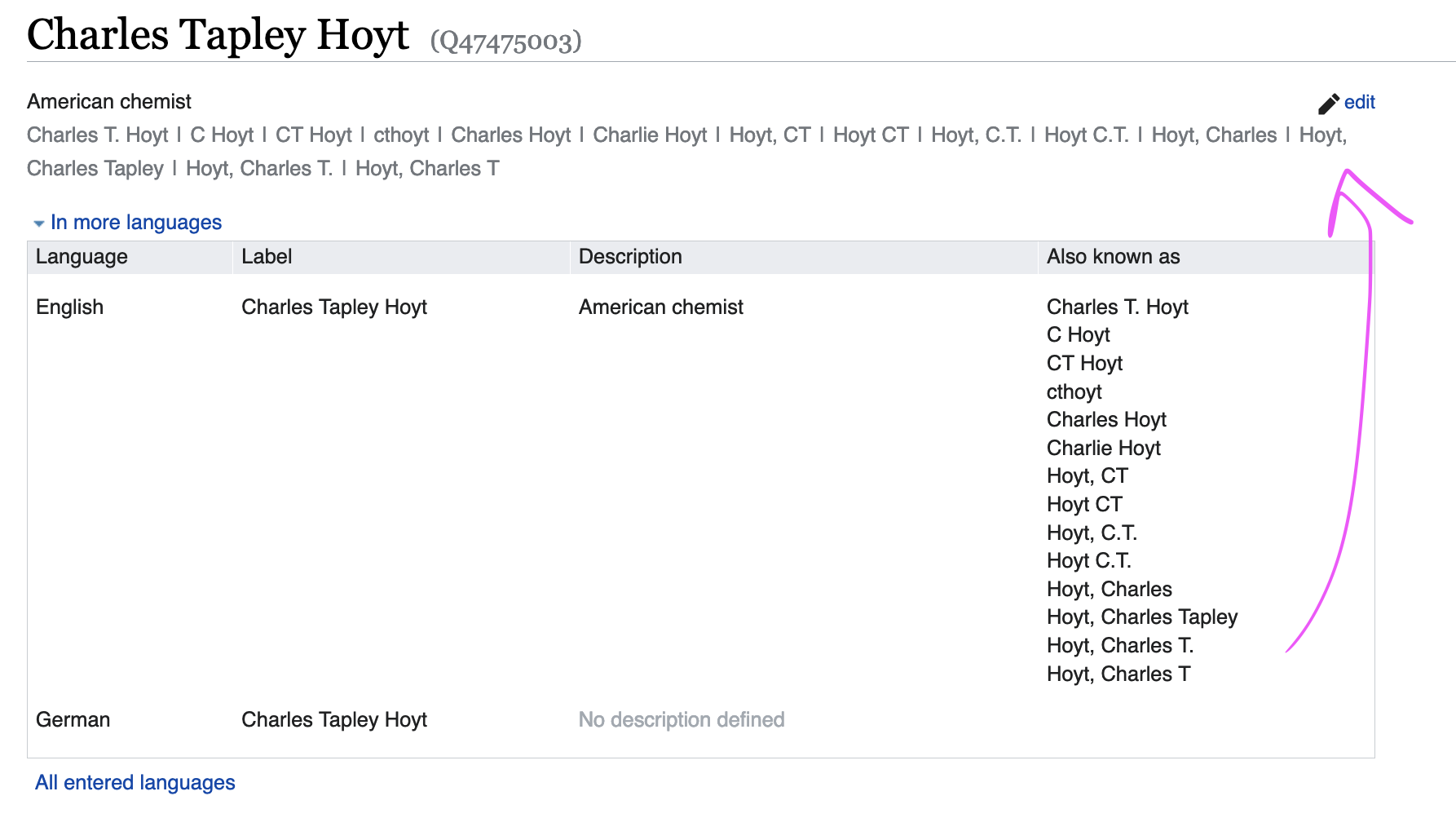Click the edit link
The image size is (1456, 840).
pyautogui.click(x=1359, y=102)
